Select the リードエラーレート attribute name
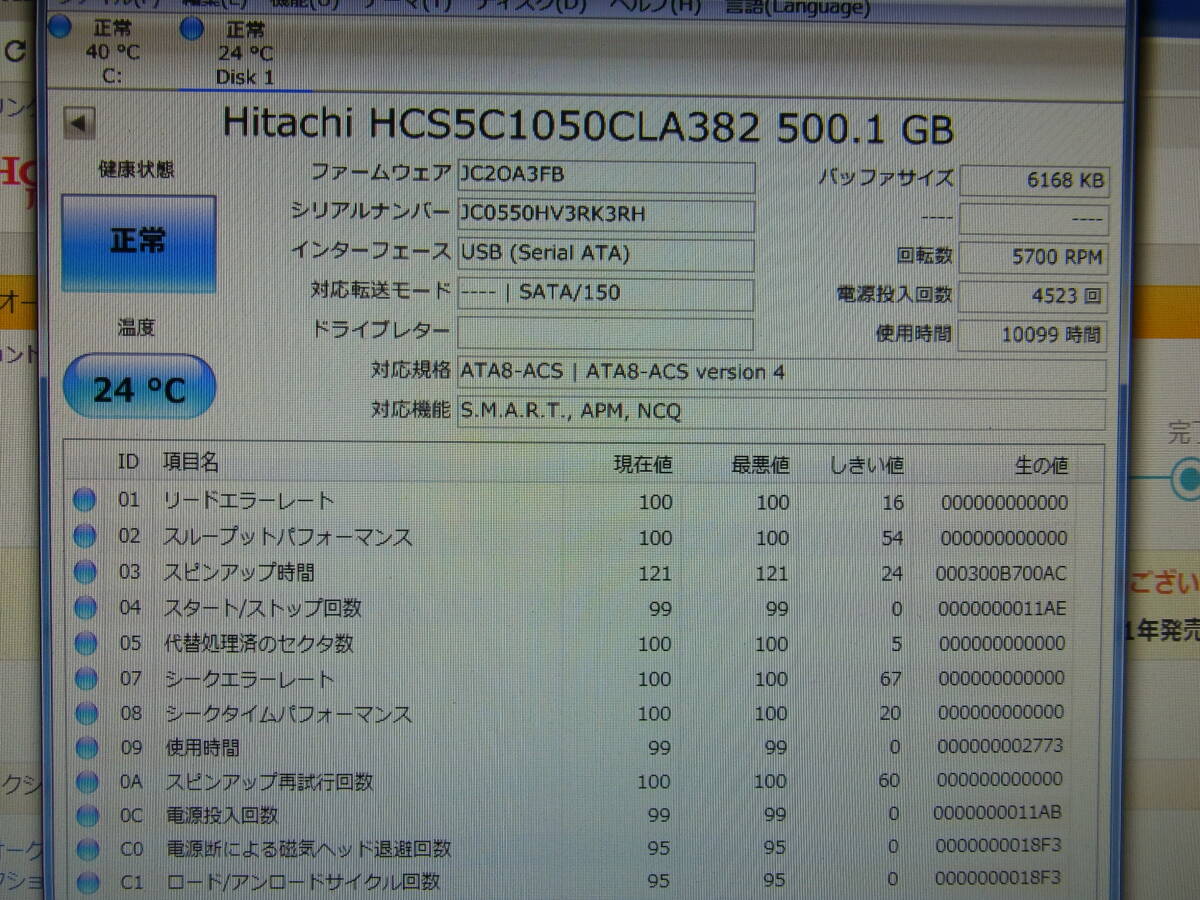 [249, 500]
